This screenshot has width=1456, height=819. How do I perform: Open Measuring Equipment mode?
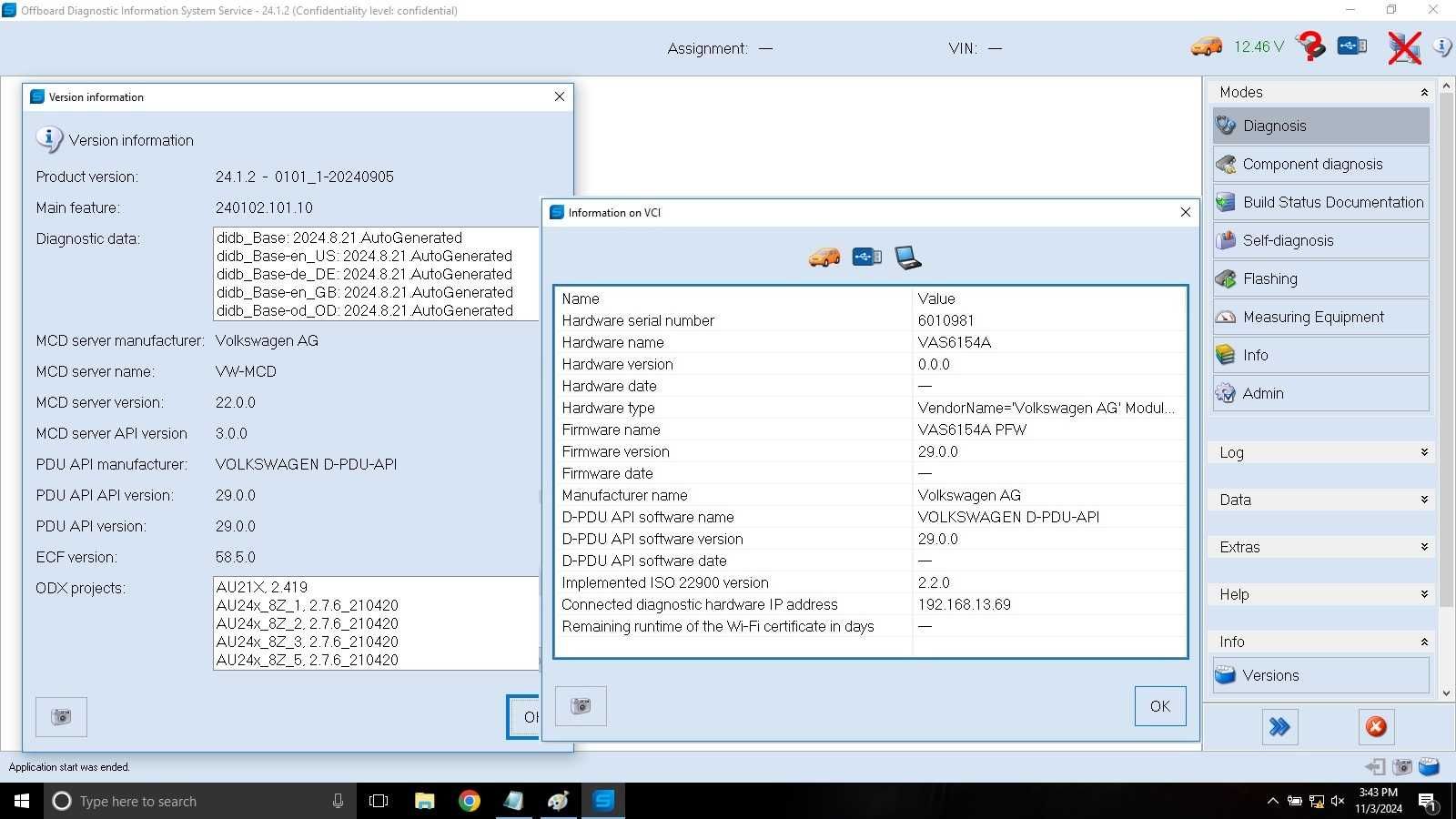(x=1320, y=317)
